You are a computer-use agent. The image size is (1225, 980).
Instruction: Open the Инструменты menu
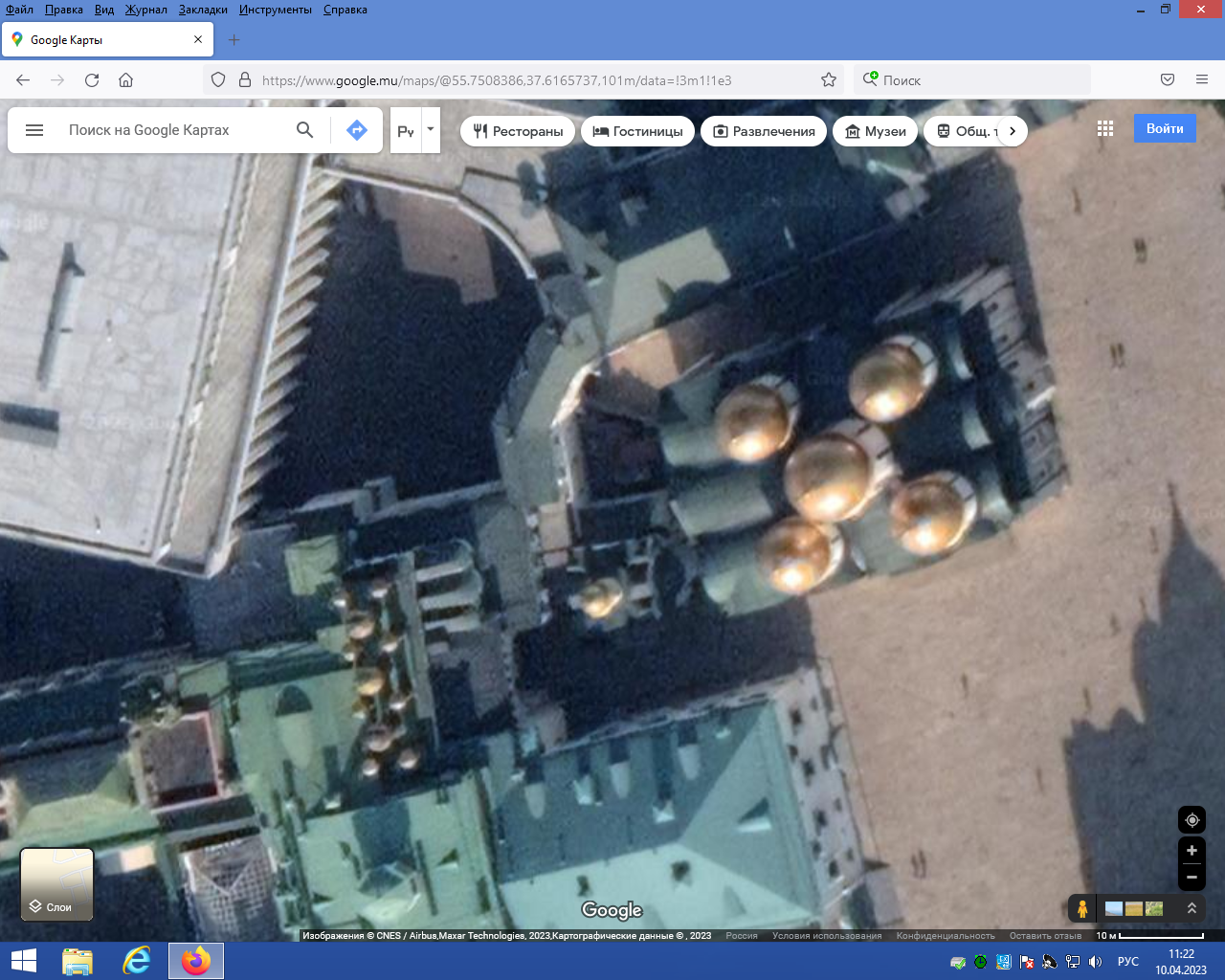pos(276,10)
